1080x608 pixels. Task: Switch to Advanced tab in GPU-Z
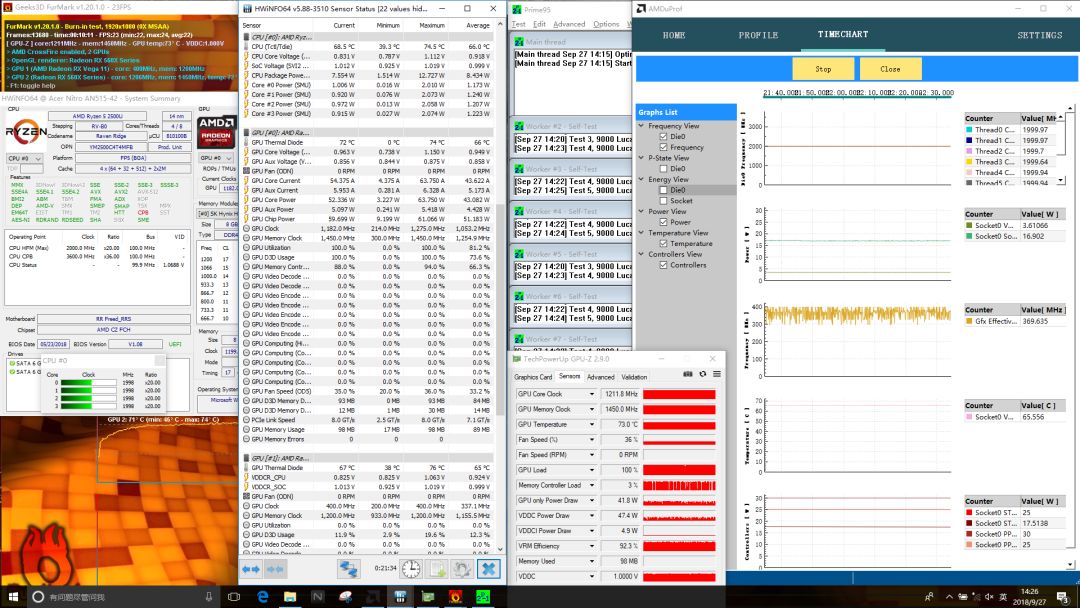pyautogui.click(x=601, y=377)
